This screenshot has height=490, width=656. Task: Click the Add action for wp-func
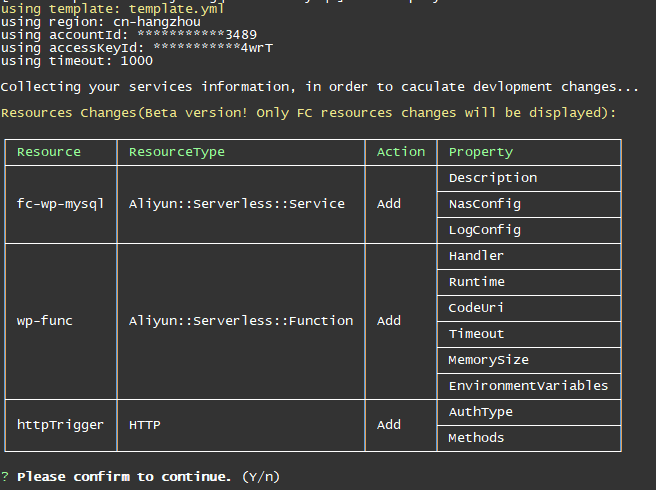pos(389,321)
